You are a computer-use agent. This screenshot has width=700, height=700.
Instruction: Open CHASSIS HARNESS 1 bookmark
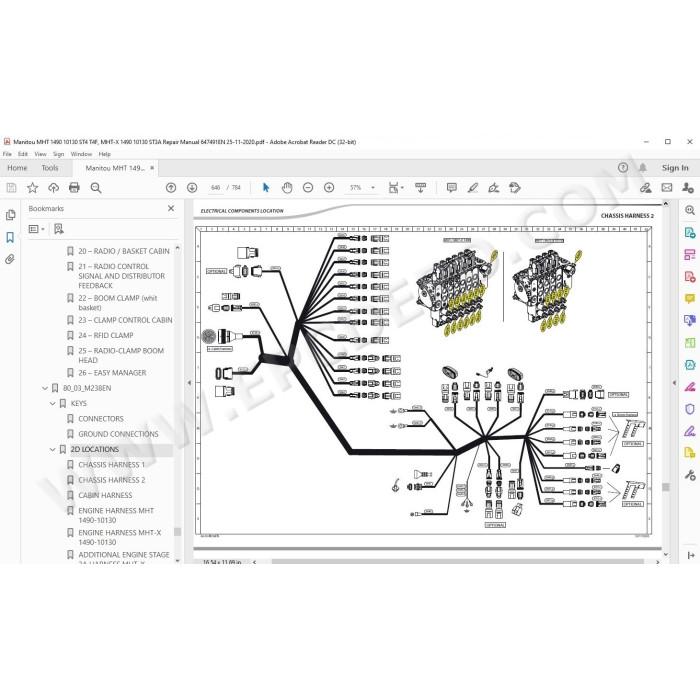112,465
